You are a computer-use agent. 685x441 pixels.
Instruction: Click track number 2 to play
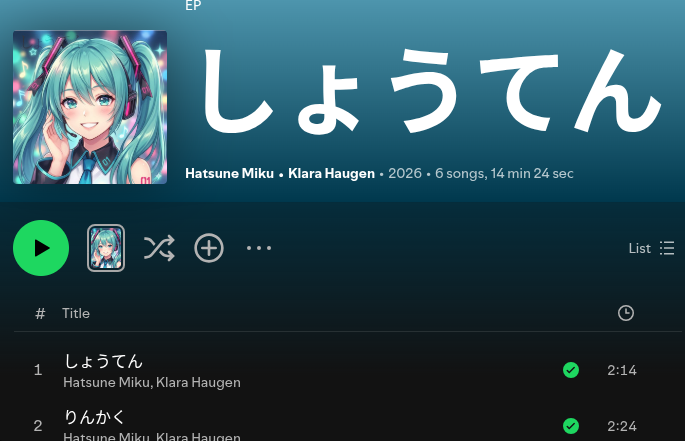pos(38,426)
